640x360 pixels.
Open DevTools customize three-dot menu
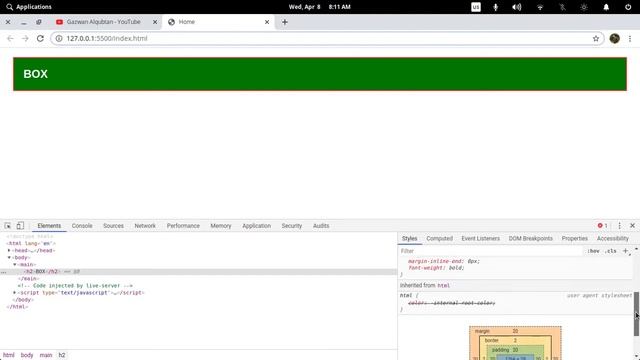tap(619, 226)
